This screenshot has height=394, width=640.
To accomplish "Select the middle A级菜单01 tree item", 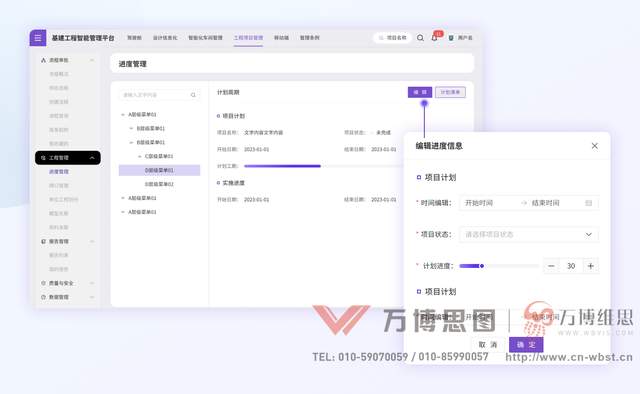I will tap(142, 198).
